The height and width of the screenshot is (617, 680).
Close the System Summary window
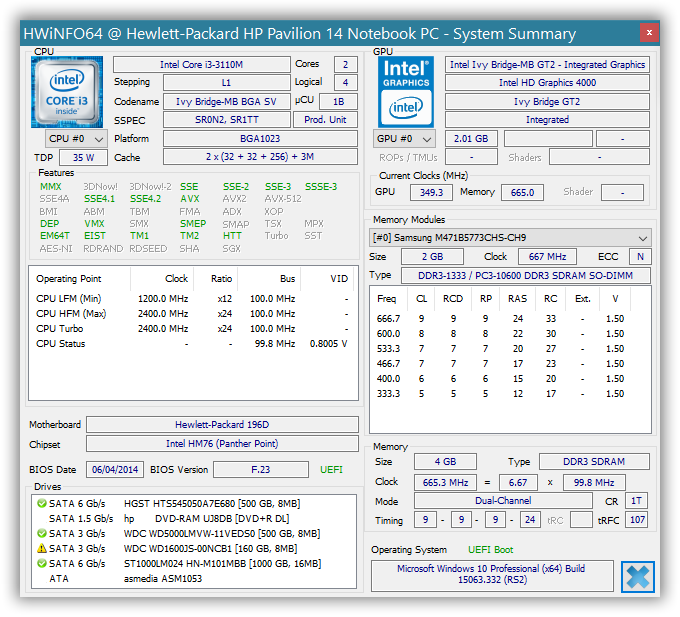point(649,33)
